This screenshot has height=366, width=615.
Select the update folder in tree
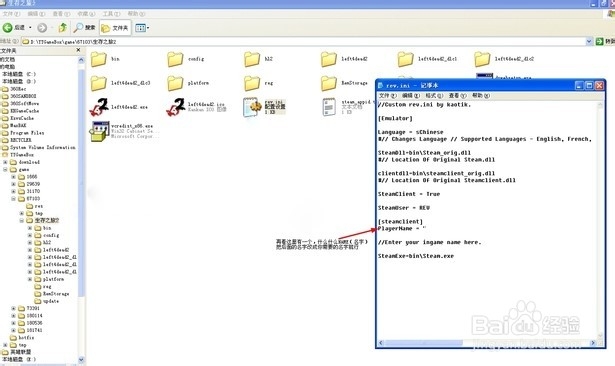click(x=51, y=301)
